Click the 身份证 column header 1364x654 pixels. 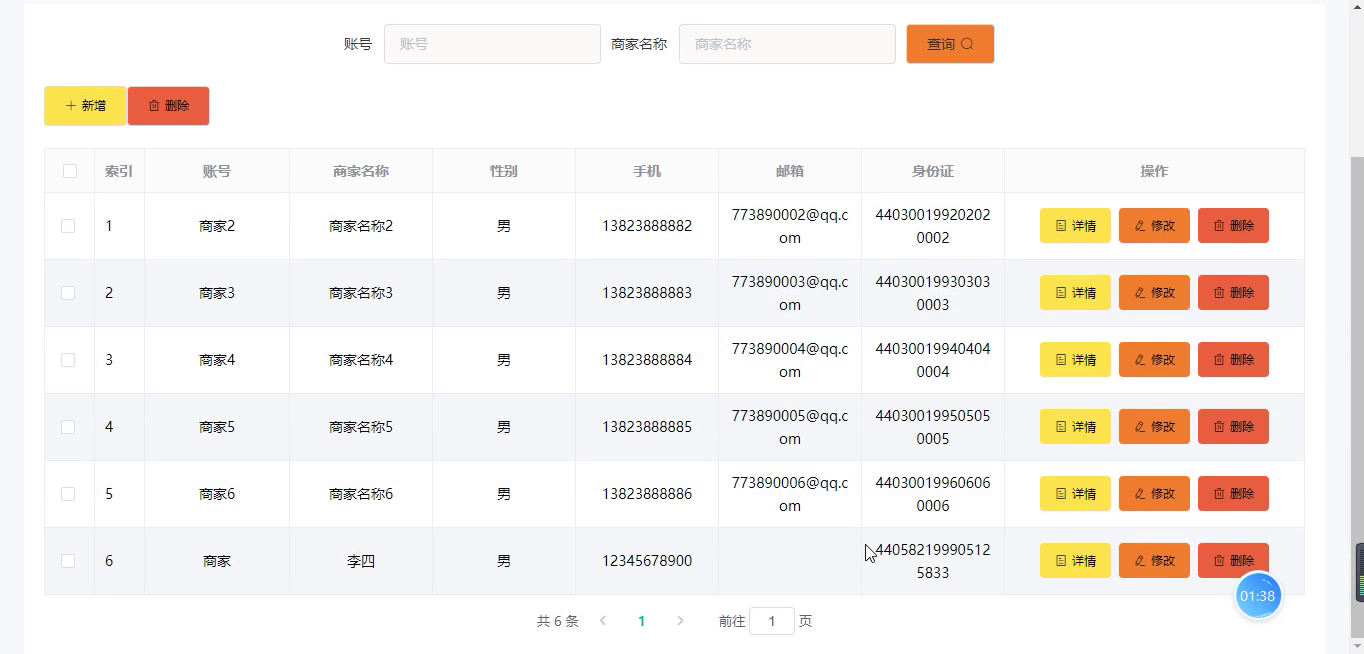(x=933, y=171)
